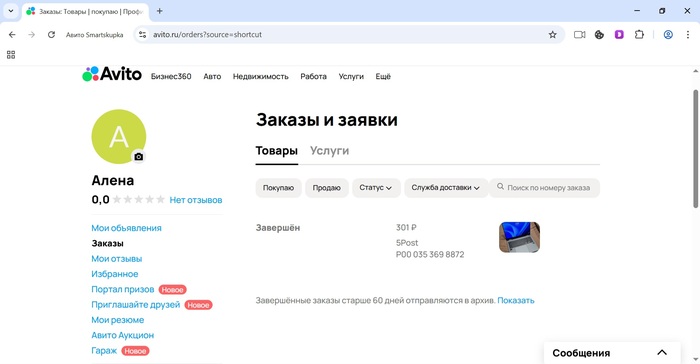Click the purple D extension icon

pyautogui.click(x=619, y=34)
